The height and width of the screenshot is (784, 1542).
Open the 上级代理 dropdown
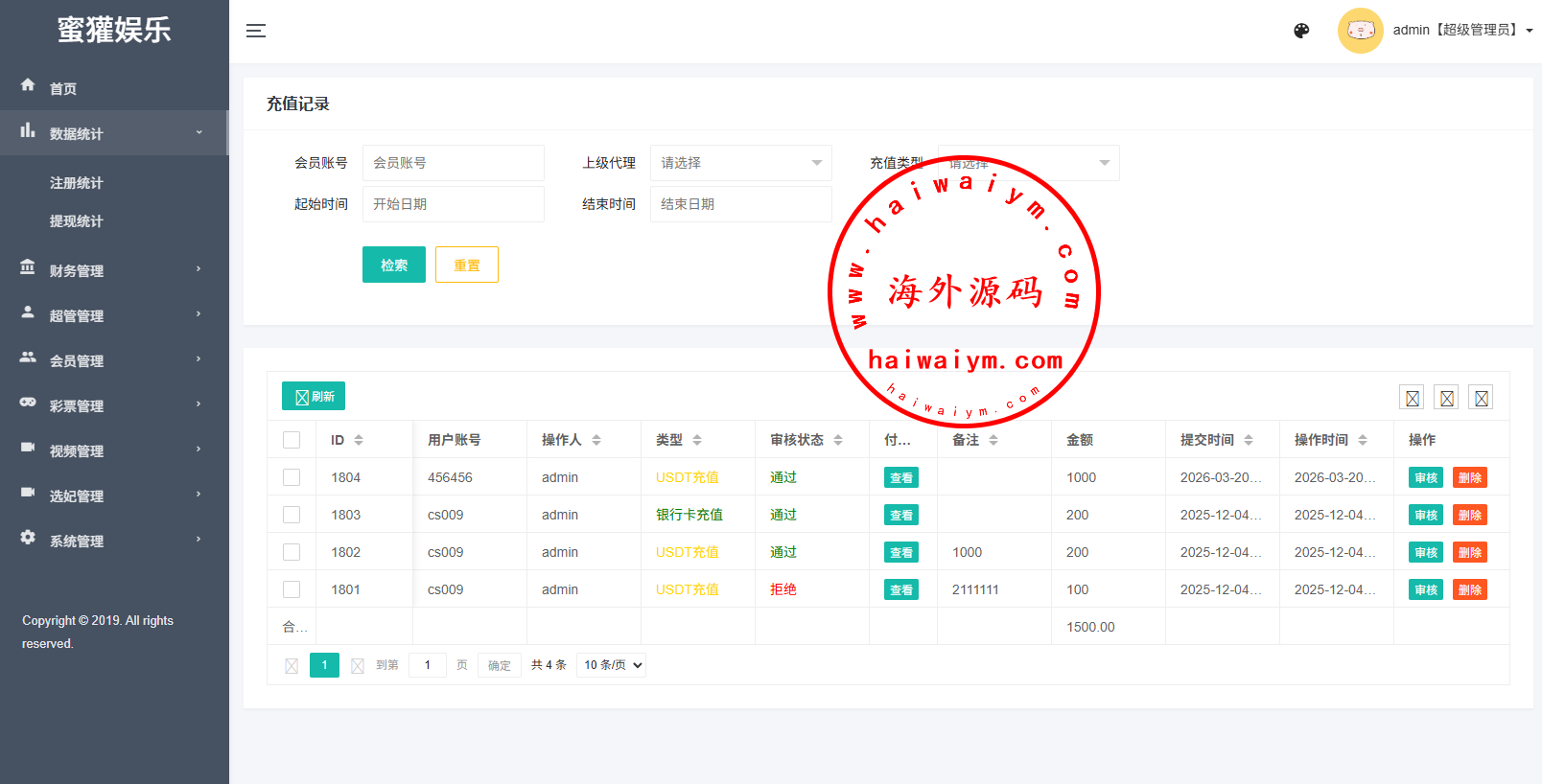[x=740, y=163]
